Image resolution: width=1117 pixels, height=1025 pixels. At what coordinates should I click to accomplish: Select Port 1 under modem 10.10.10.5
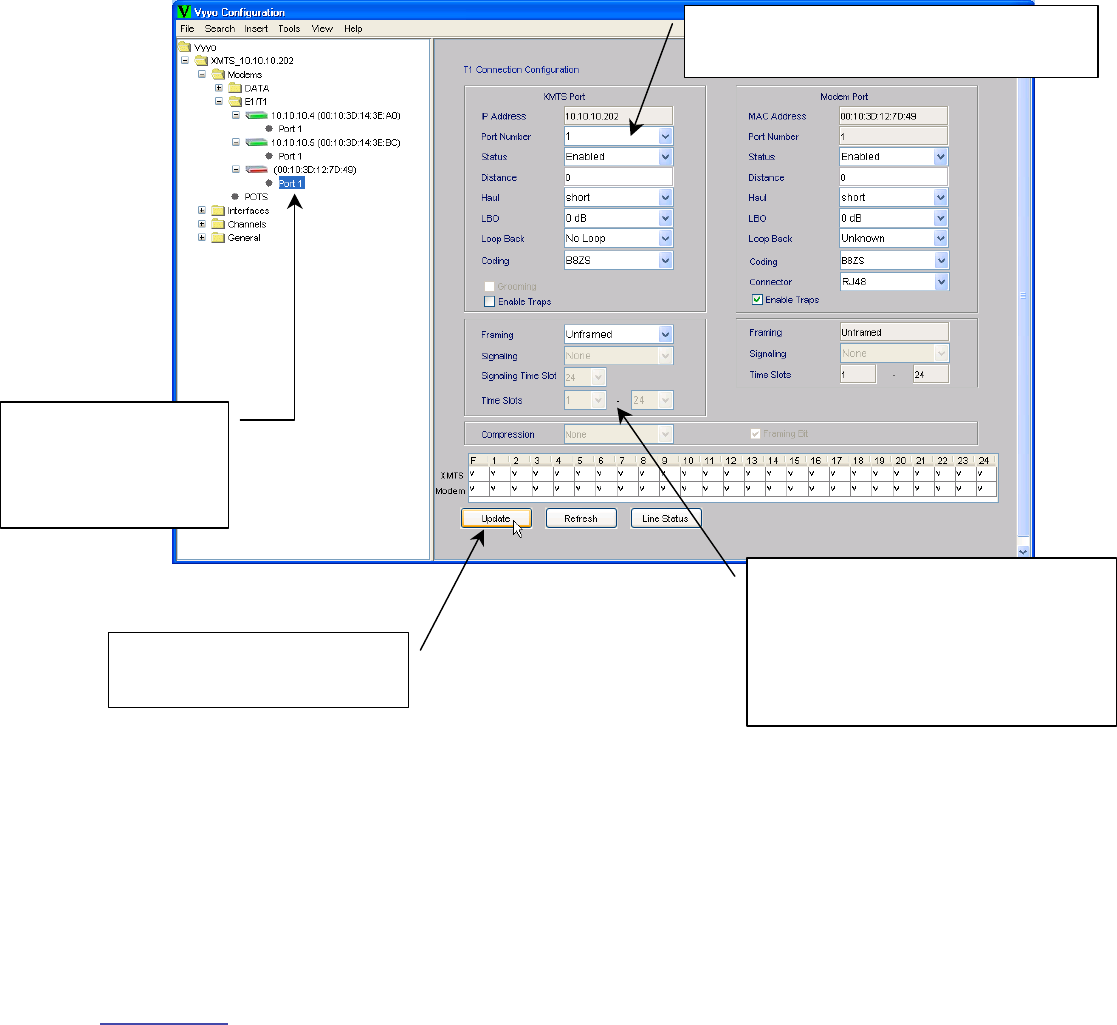(290, 156)
